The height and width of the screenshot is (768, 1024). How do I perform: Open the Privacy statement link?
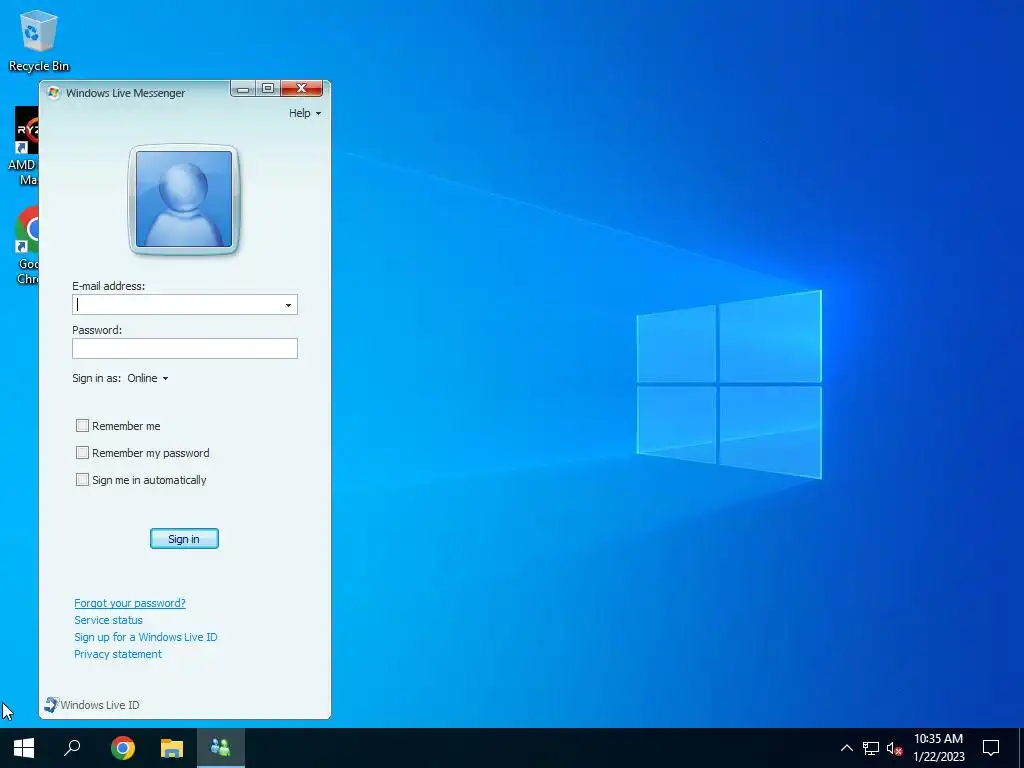pos(118,654)
